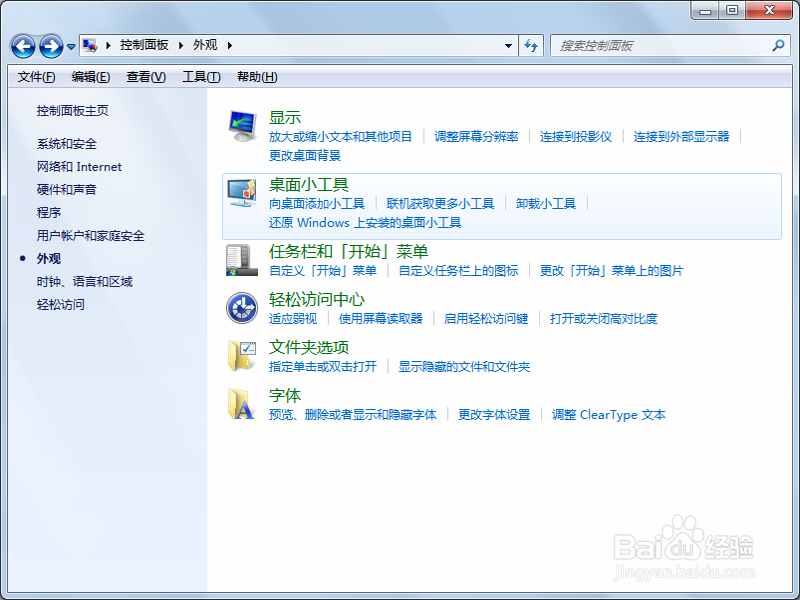Image resolution: width=800 pixels, height=600 pixels.
Task: Select 外观 in the breadcrumb
Action: (x=205, y=45)
